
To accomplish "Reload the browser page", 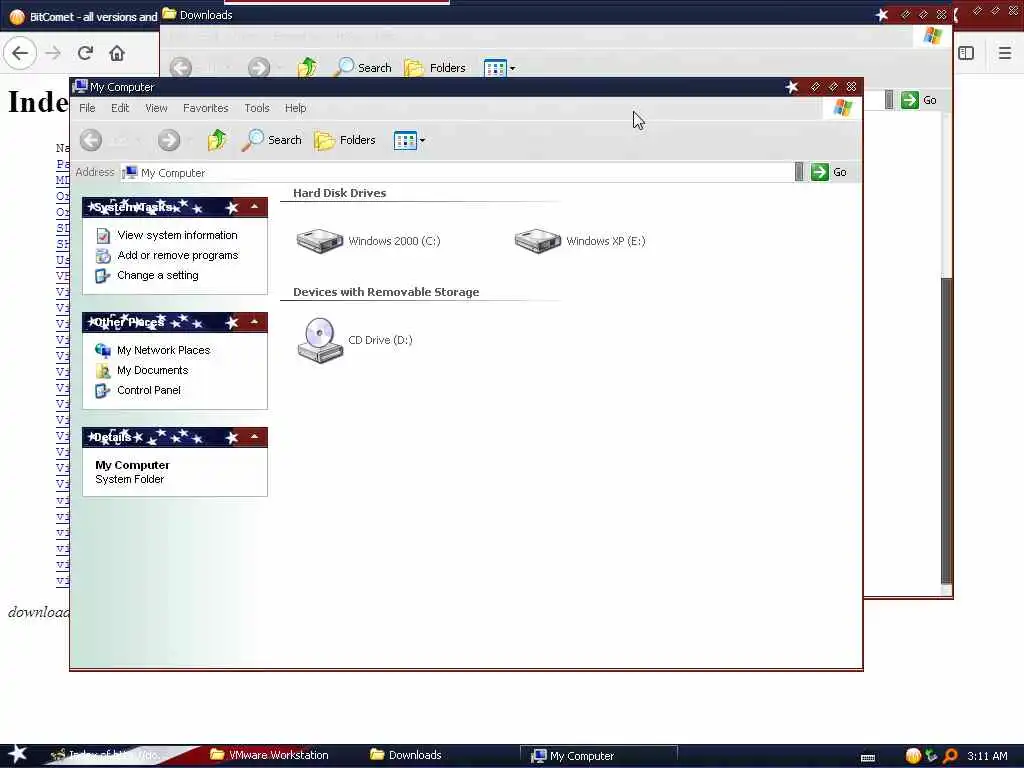I will (x=85, y=53).
